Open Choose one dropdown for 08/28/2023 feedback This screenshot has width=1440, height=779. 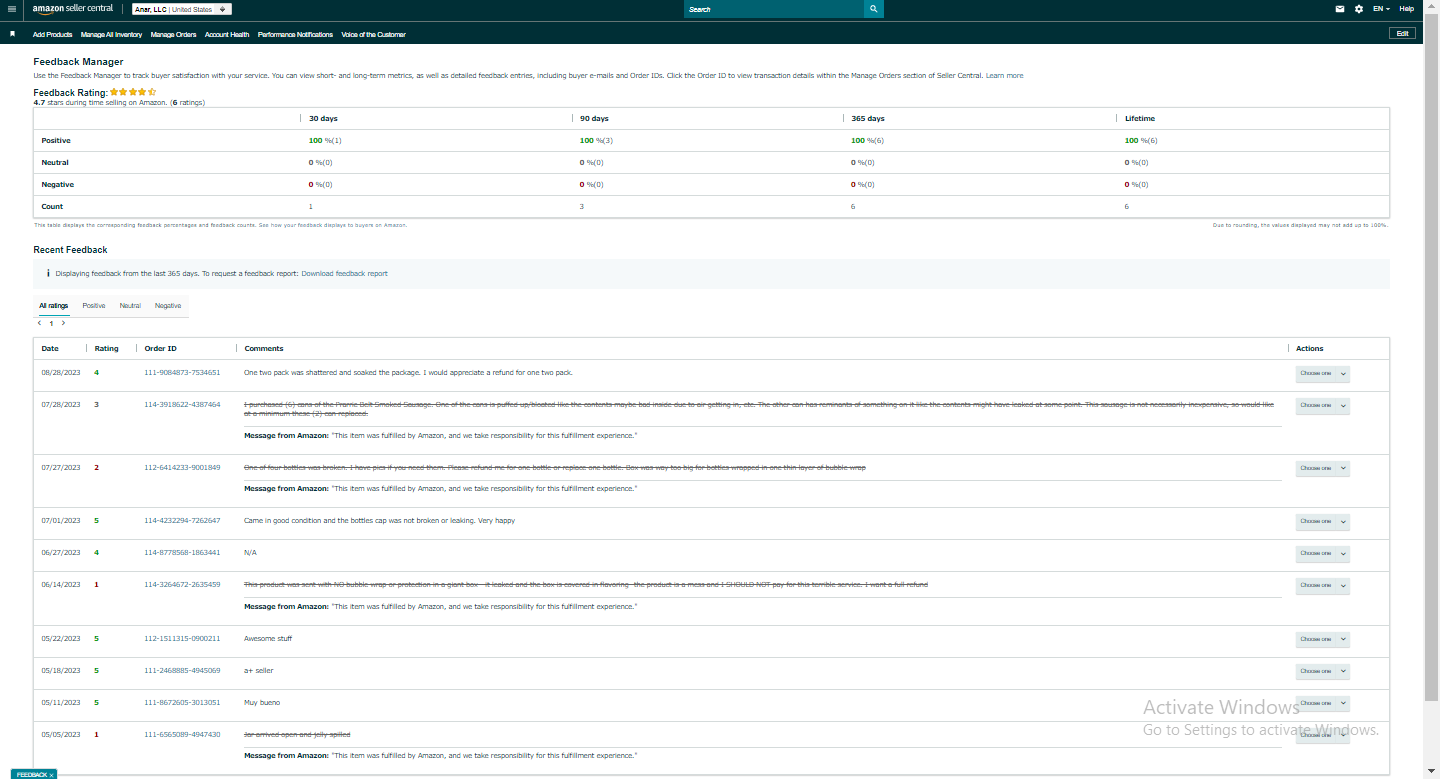point(1323,374)
